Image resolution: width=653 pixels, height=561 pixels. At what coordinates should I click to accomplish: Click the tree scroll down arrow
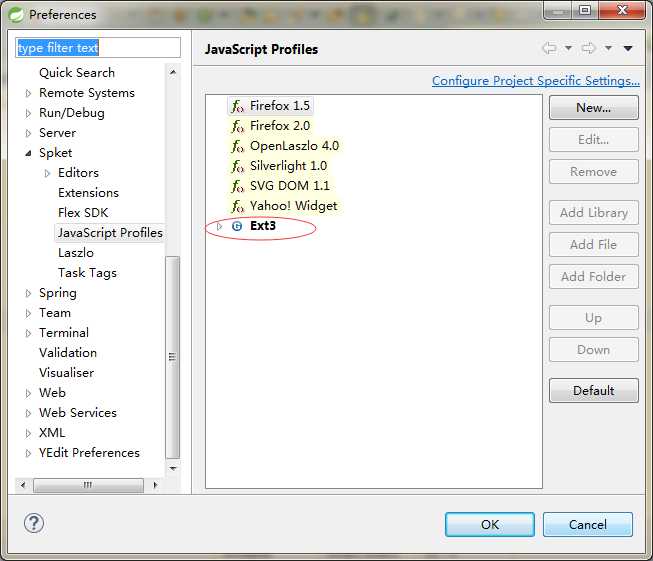pos(173,469)
